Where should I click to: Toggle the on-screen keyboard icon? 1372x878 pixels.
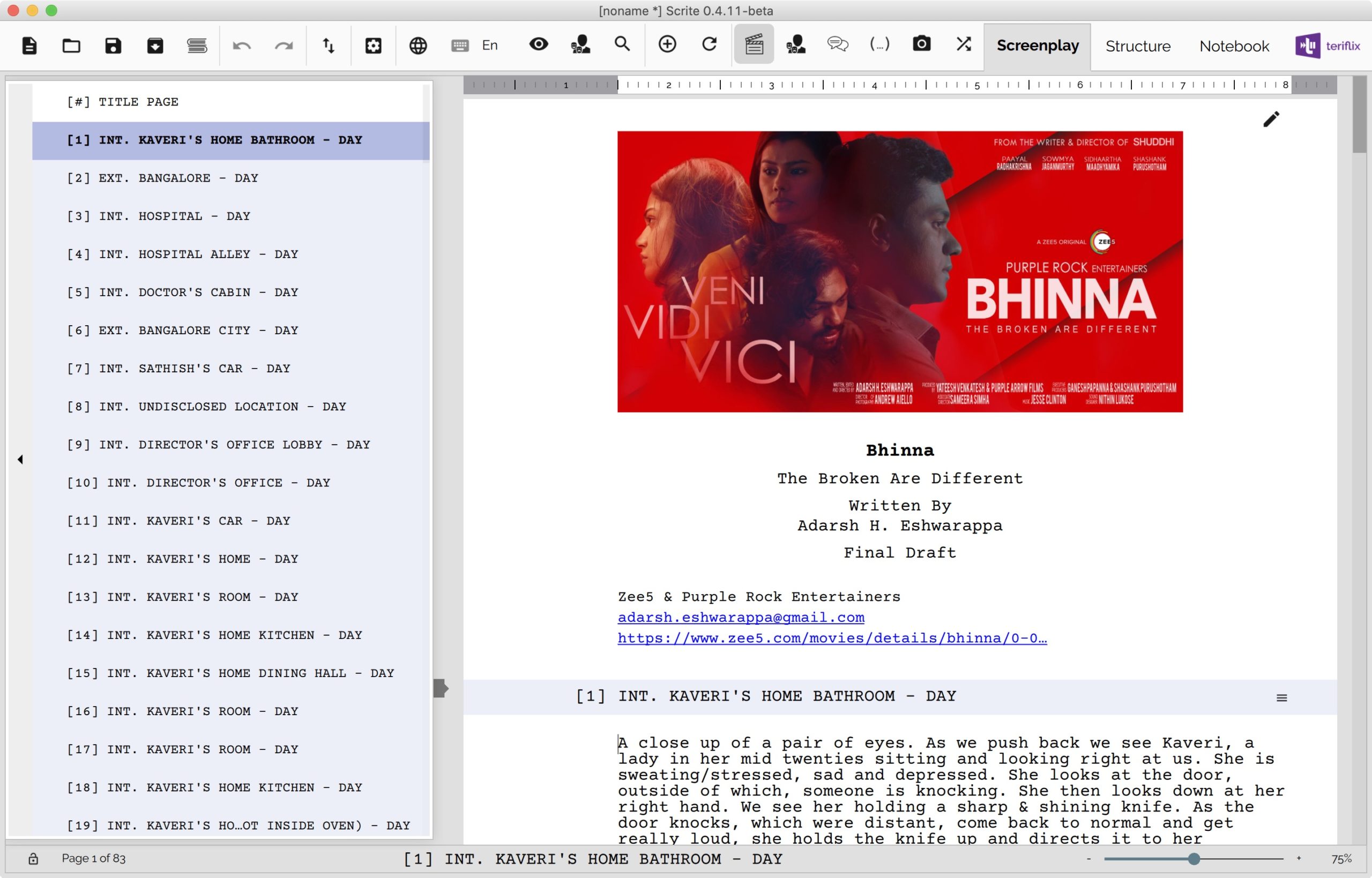(460, 45)
